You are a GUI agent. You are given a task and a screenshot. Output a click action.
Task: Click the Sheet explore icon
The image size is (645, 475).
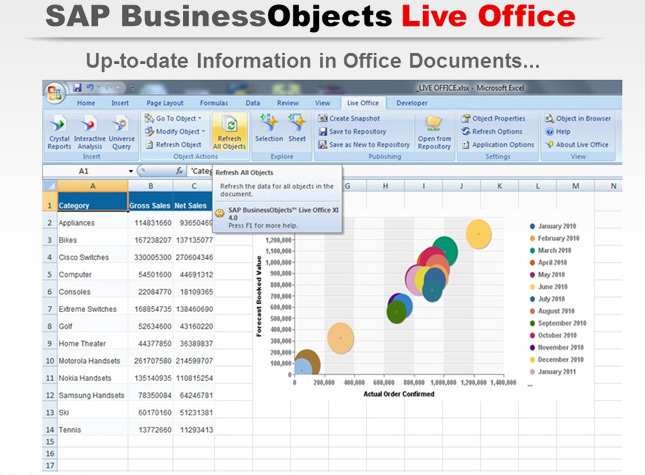tap(297, 129)
